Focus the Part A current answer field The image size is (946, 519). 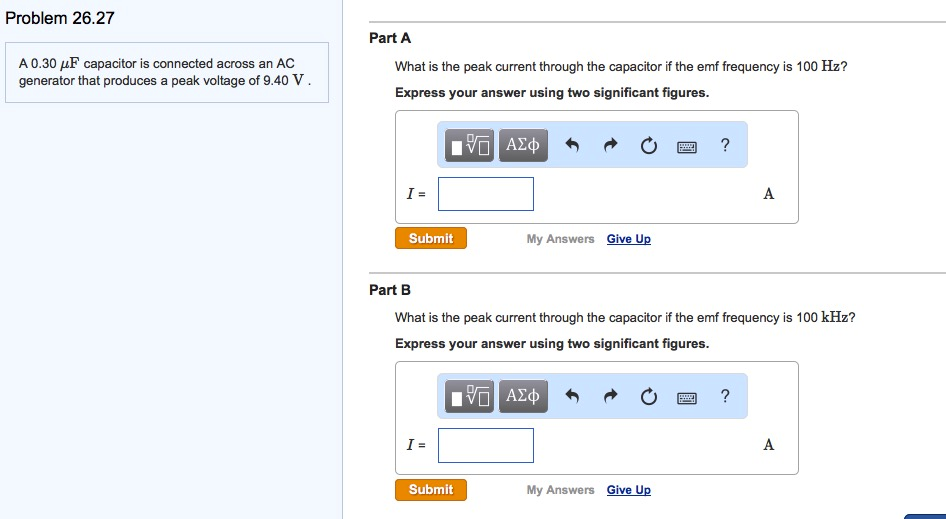(486, 194)
